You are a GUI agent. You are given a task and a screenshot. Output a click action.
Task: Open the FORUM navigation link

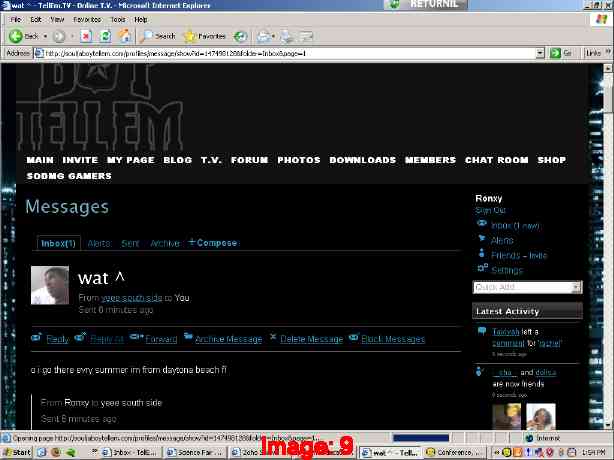click(x=249, y=160)
